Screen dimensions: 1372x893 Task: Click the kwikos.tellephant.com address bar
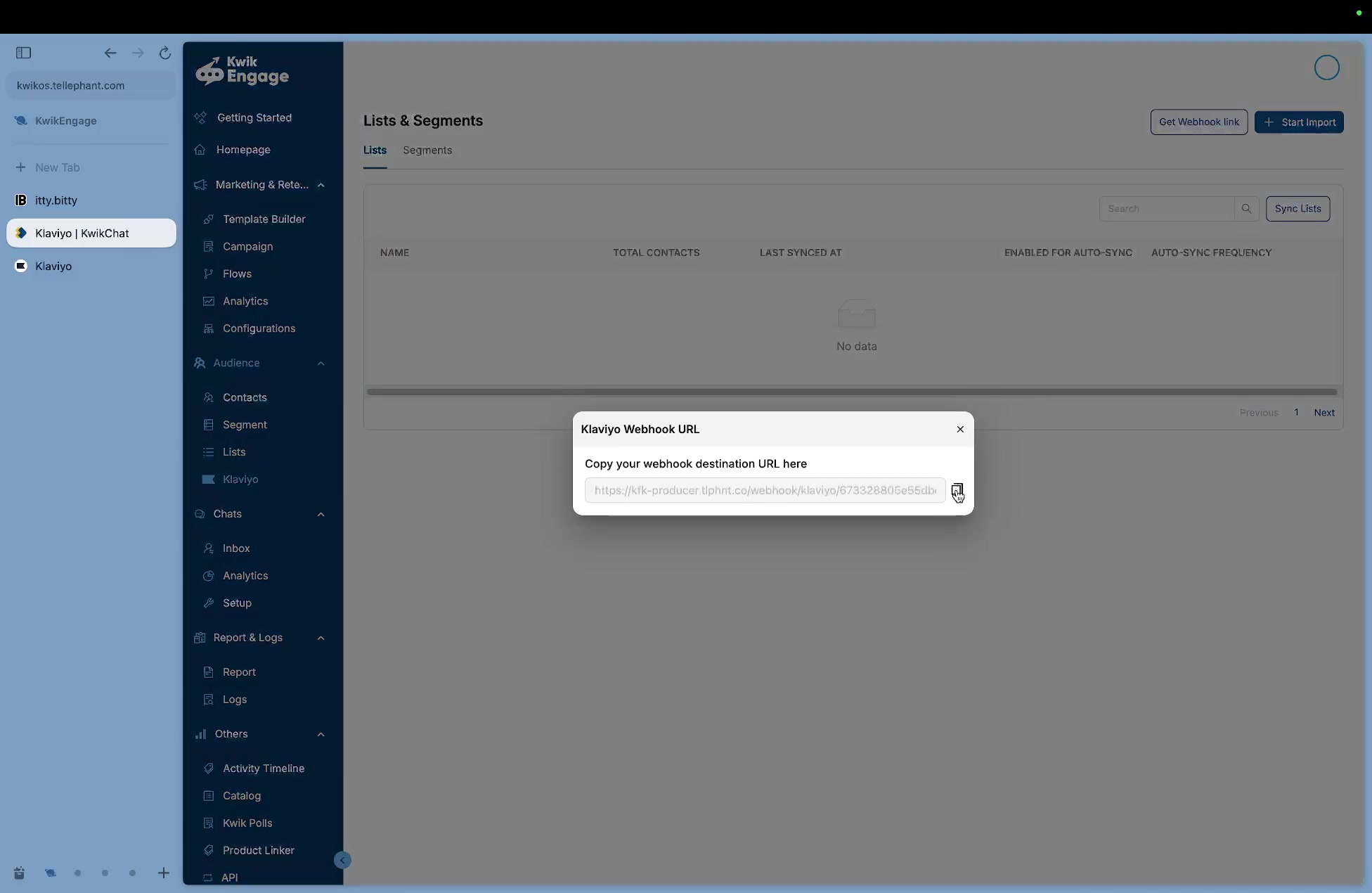(x=91, y=86)
